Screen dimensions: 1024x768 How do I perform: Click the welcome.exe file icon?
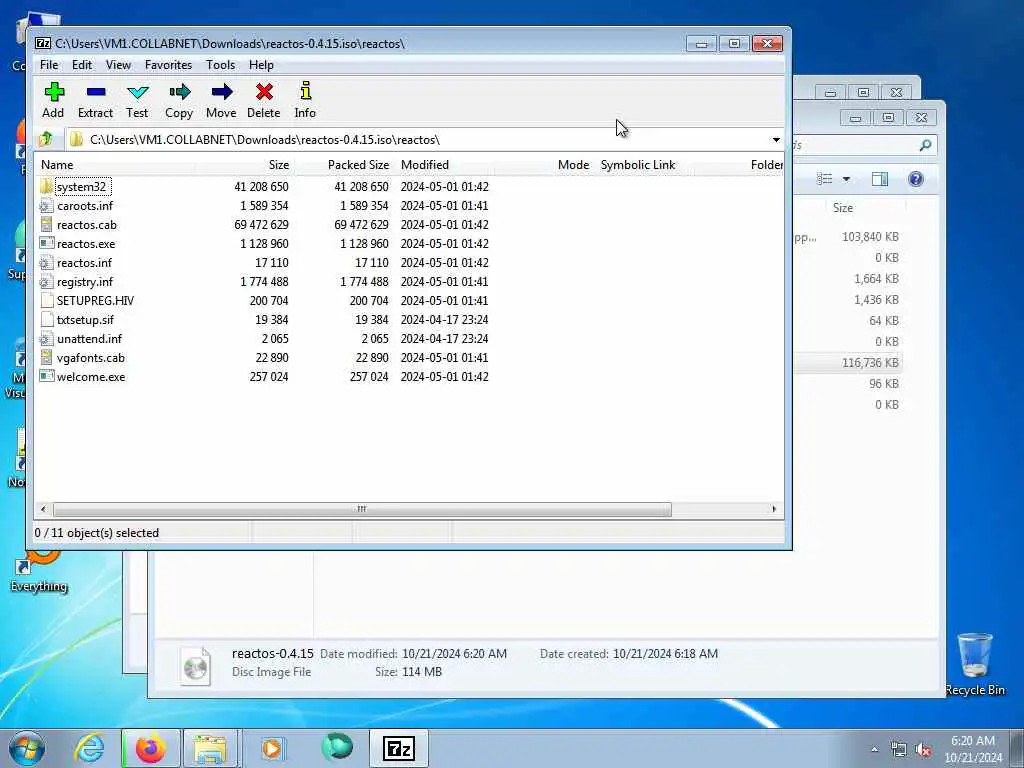[x=46, y=376]
